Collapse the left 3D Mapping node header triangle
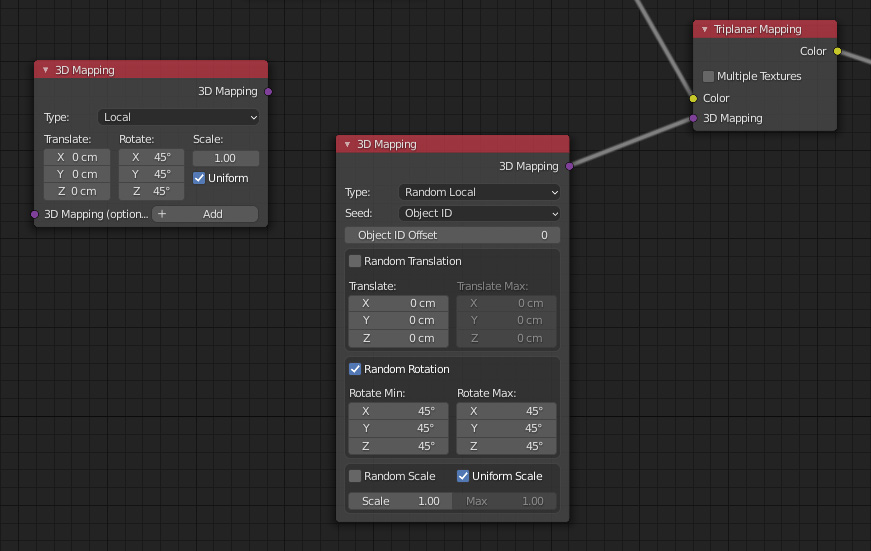 45,70
